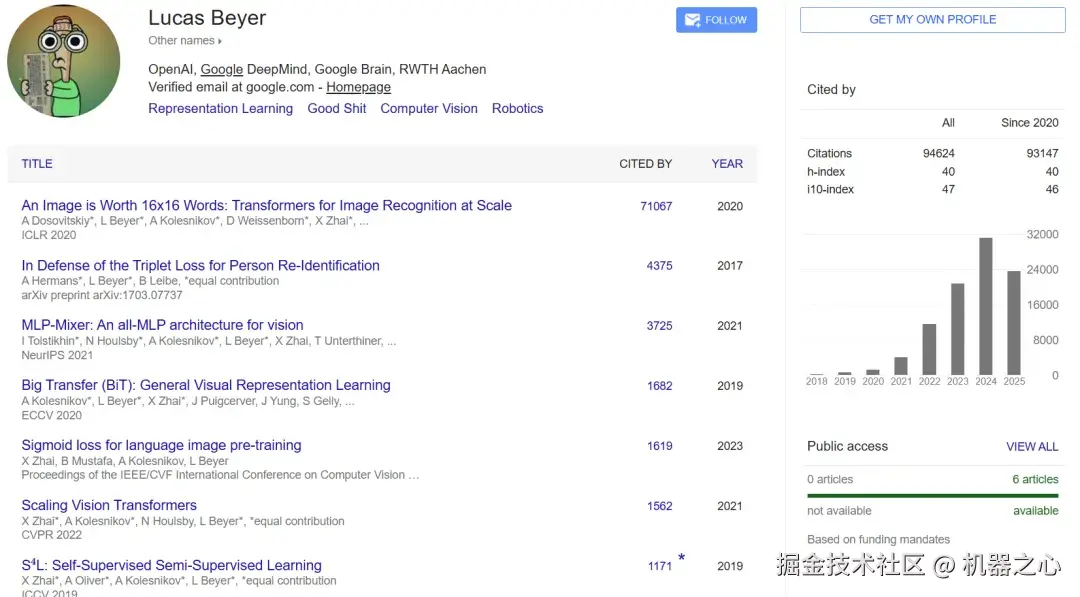Expand the Other names arrow
Viewport: 1080px width, 597px height.
tap(220, 41)
